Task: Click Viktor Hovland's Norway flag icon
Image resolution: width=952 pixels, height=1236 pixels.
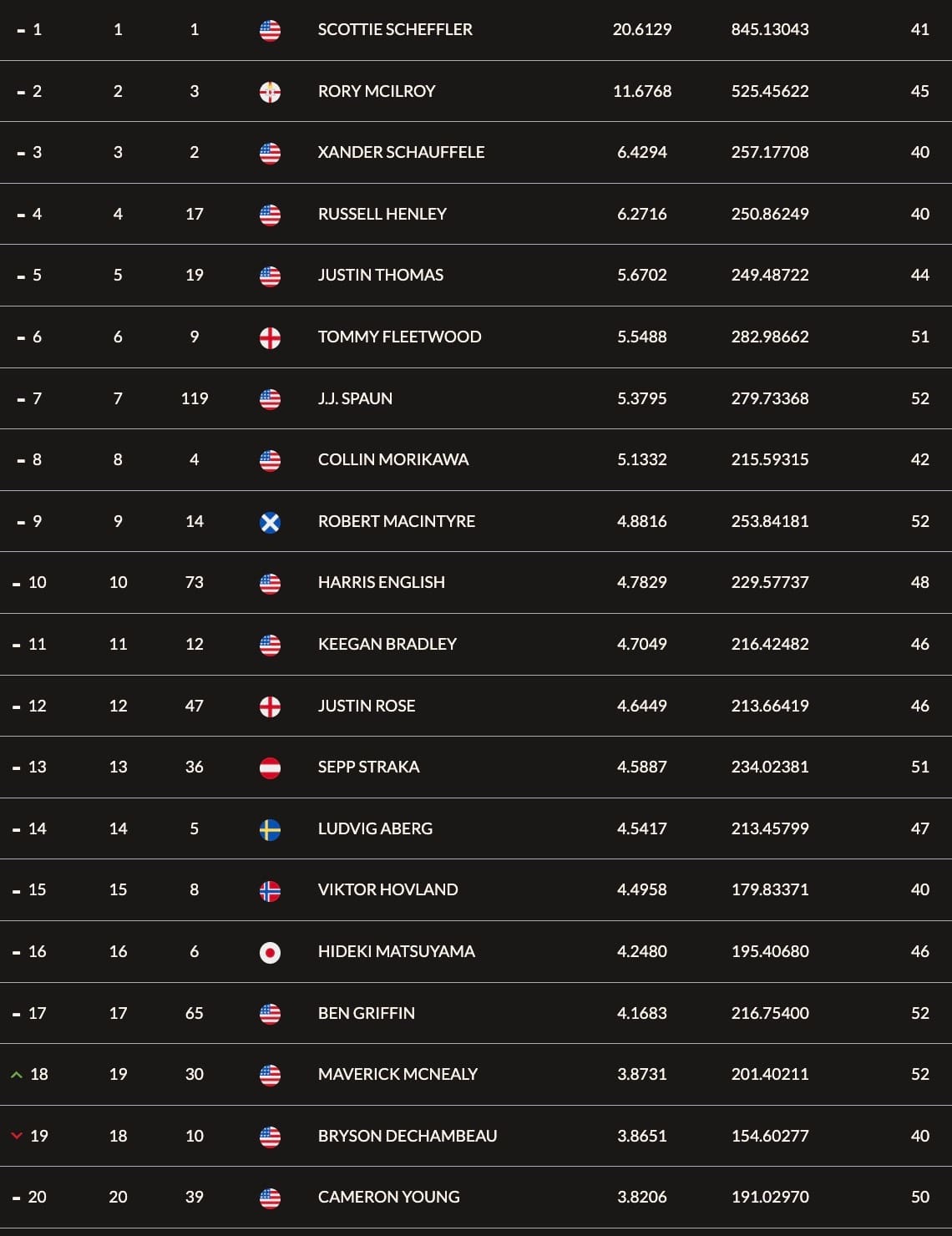Action: 270,891
